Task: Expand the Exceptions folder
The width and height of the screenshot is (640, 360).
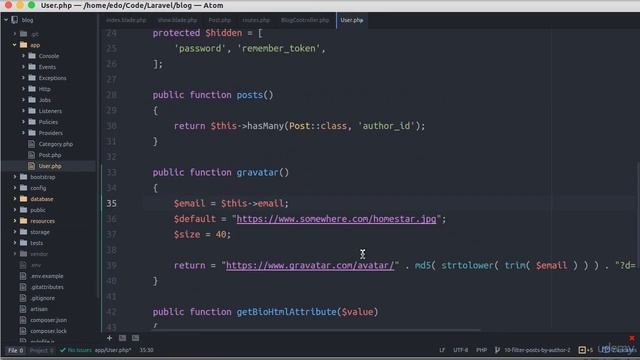Action: (x=23, y=78)
